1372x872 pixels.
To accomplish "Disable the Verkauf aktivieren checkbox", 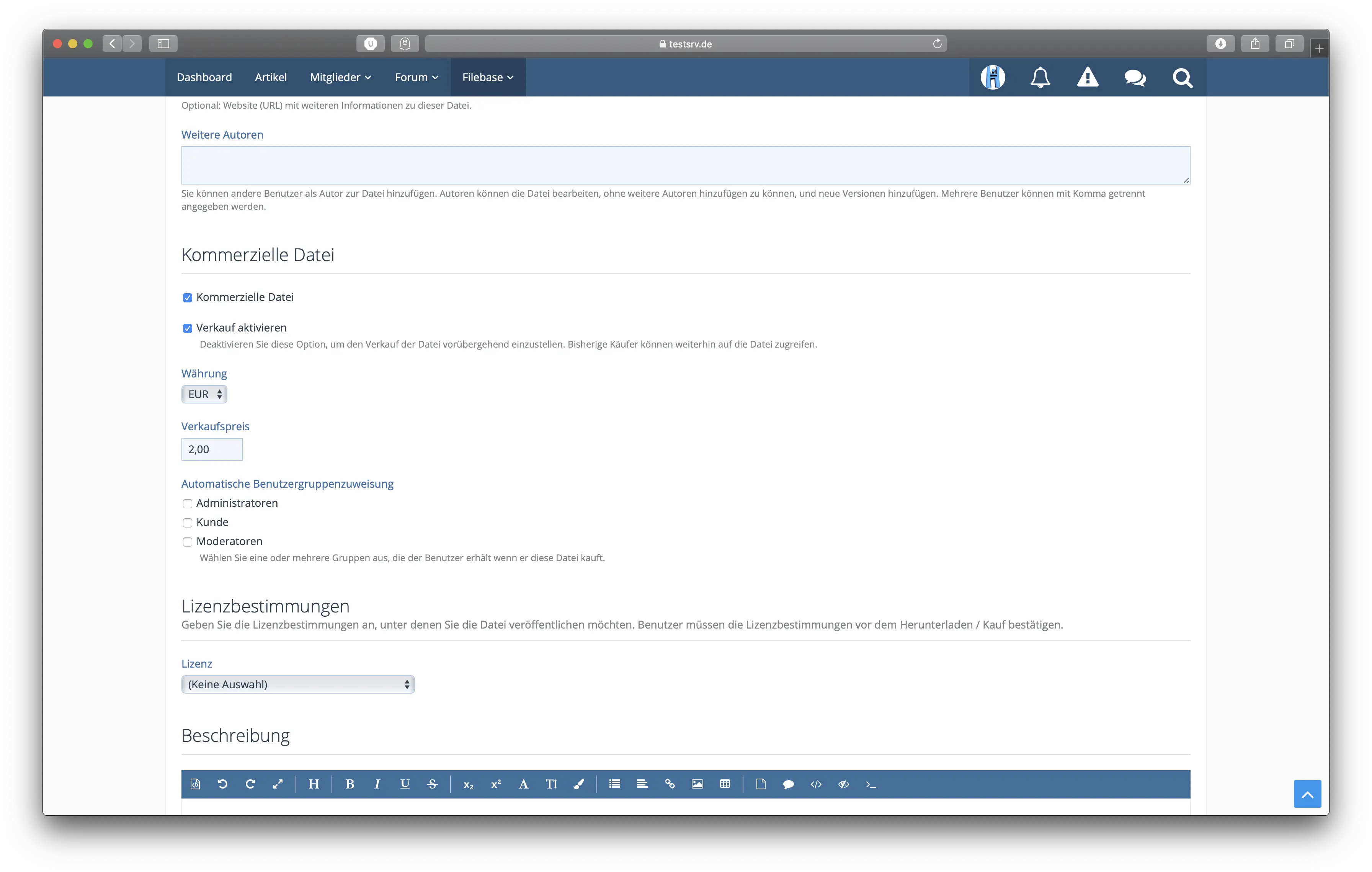I will tap(188, 329).
